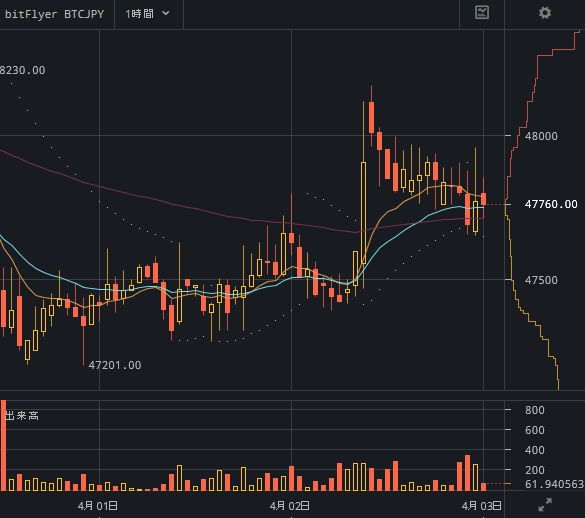The height and width of the screenshot is (518, 585).
Task: Open the chart settings gear
Action: 545,13
